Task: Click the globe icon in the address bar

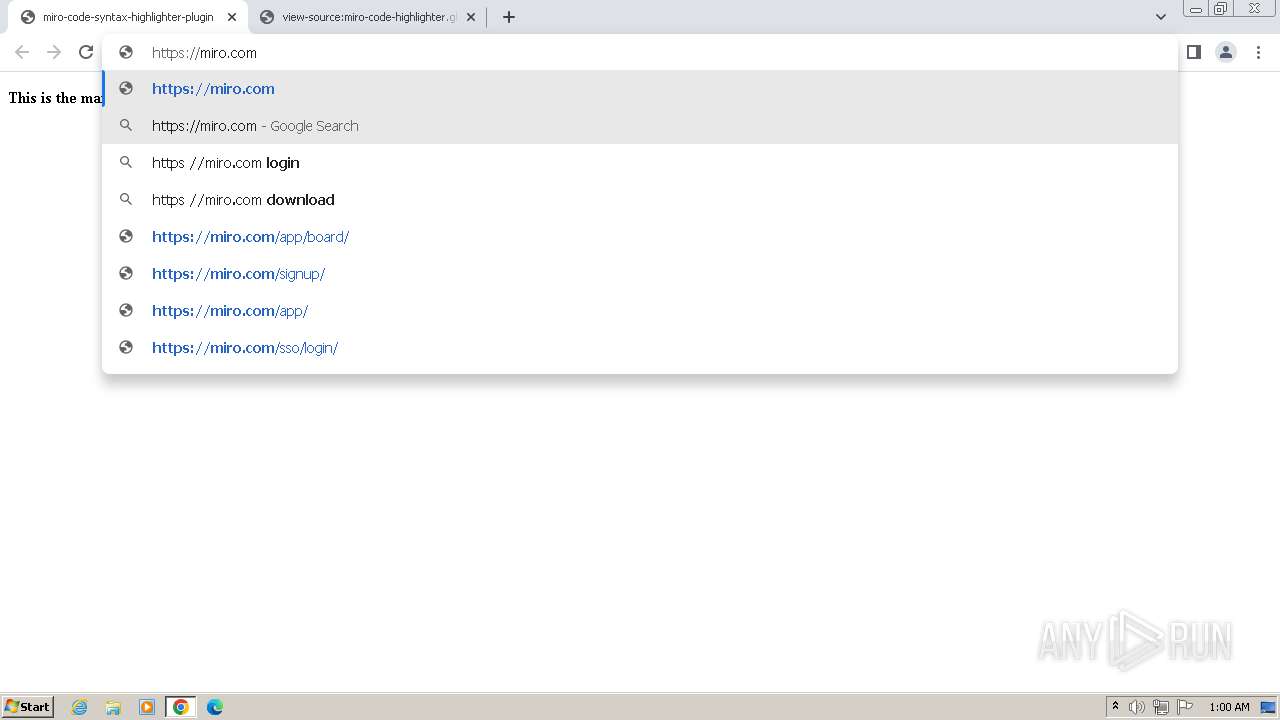Action: 126,52
